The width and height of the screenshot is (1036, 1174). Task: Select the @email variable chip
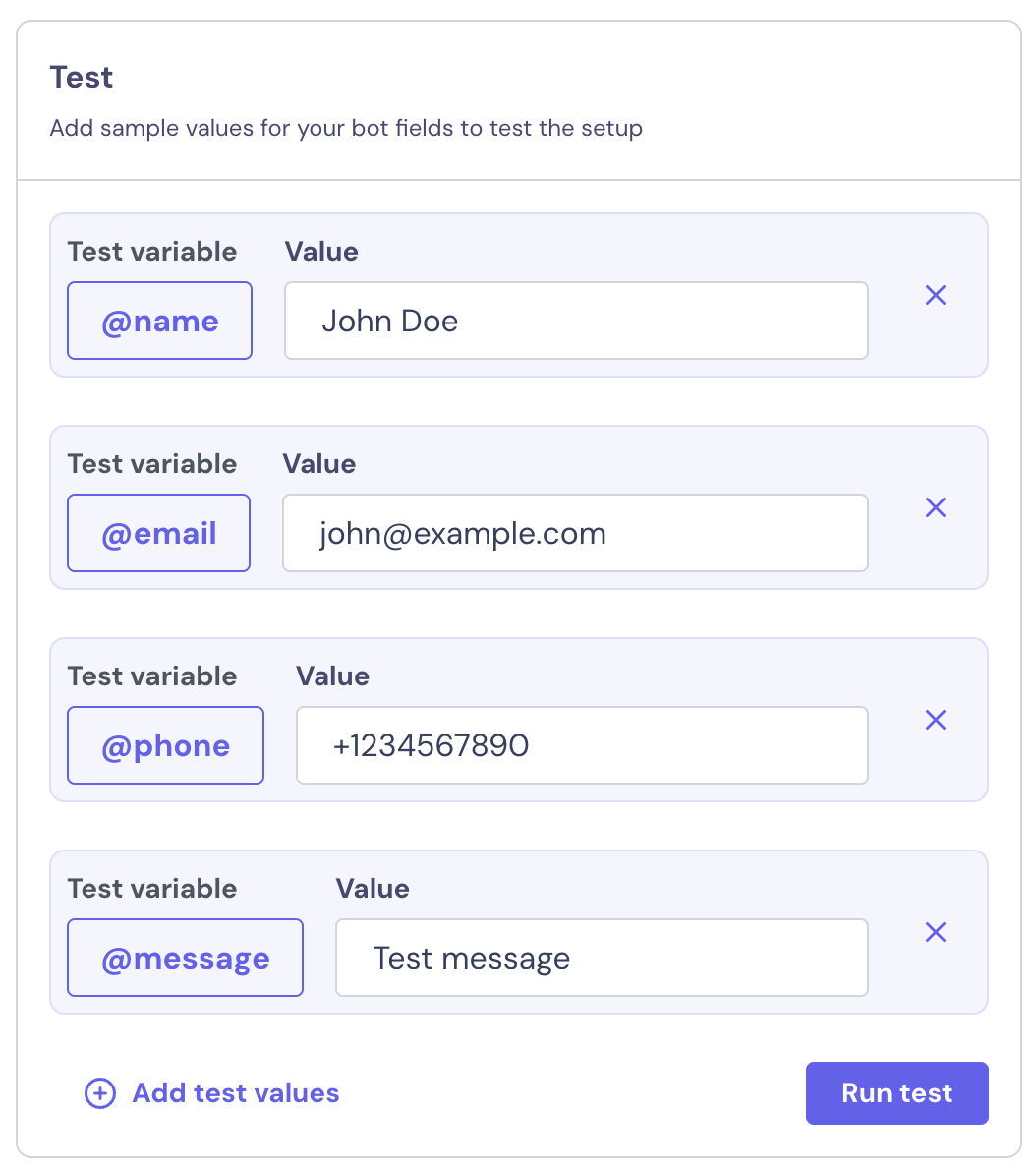point(158,533)
